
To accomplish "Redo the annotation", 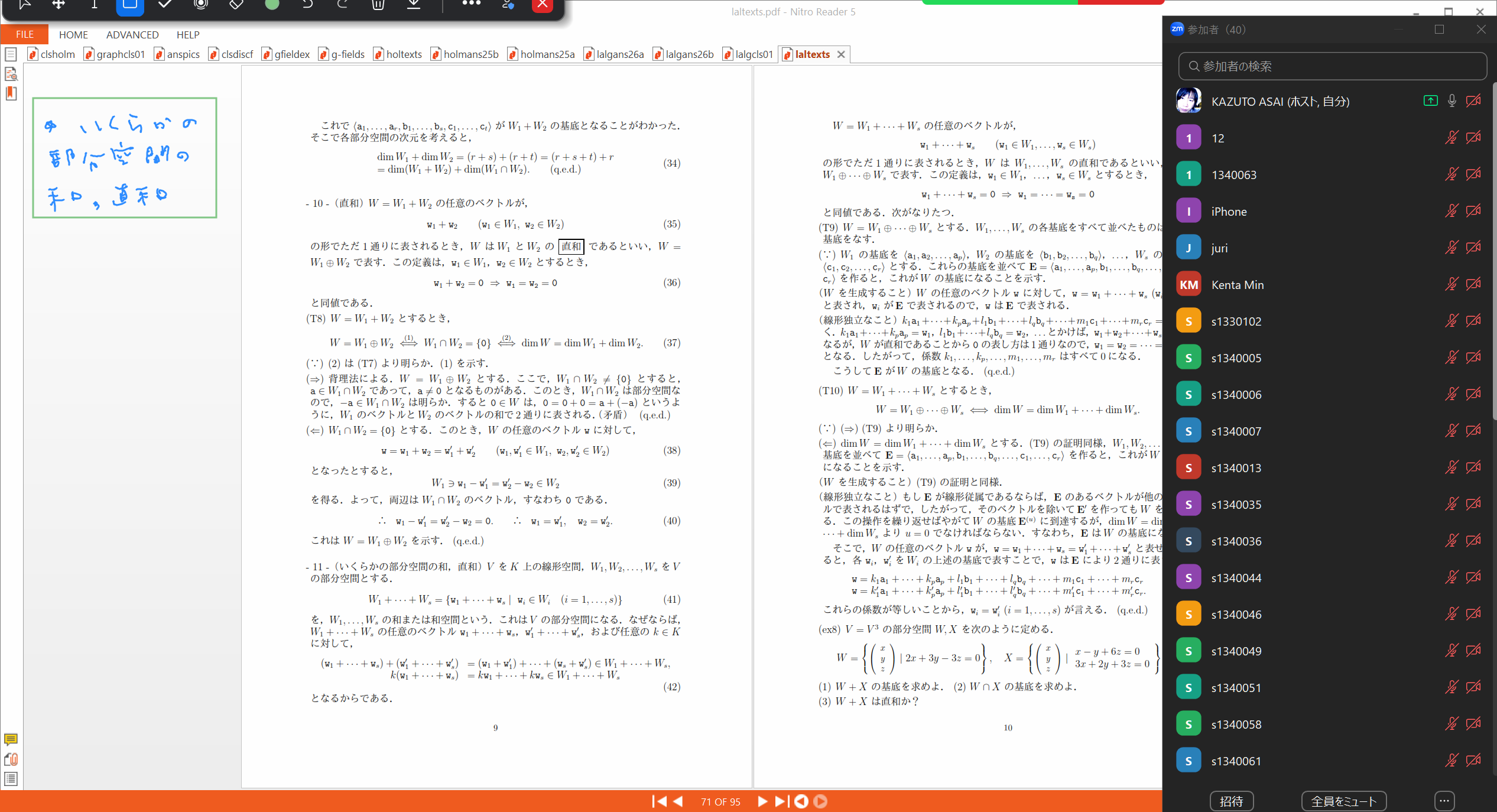I will tap(343, 5).
